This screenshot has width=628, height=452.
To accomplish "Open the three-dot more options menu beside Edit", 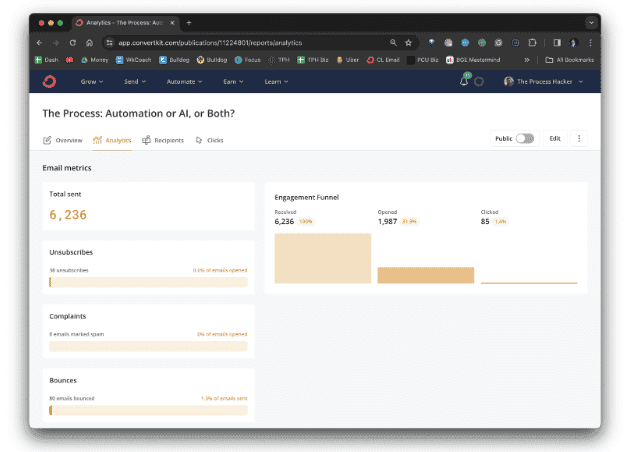I will (x=579, y=139).
